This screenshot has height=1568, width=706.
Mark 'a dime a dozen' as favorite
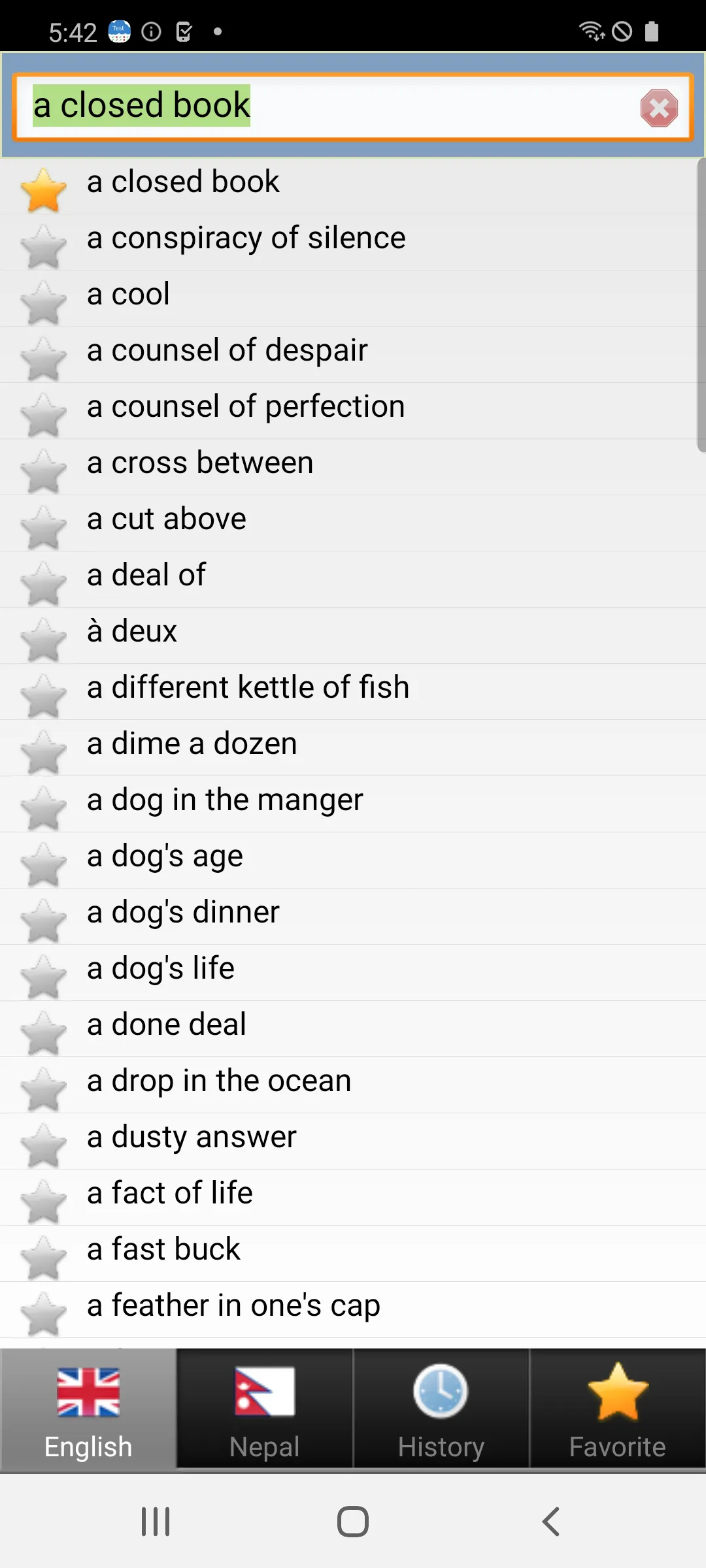(44, 752)
